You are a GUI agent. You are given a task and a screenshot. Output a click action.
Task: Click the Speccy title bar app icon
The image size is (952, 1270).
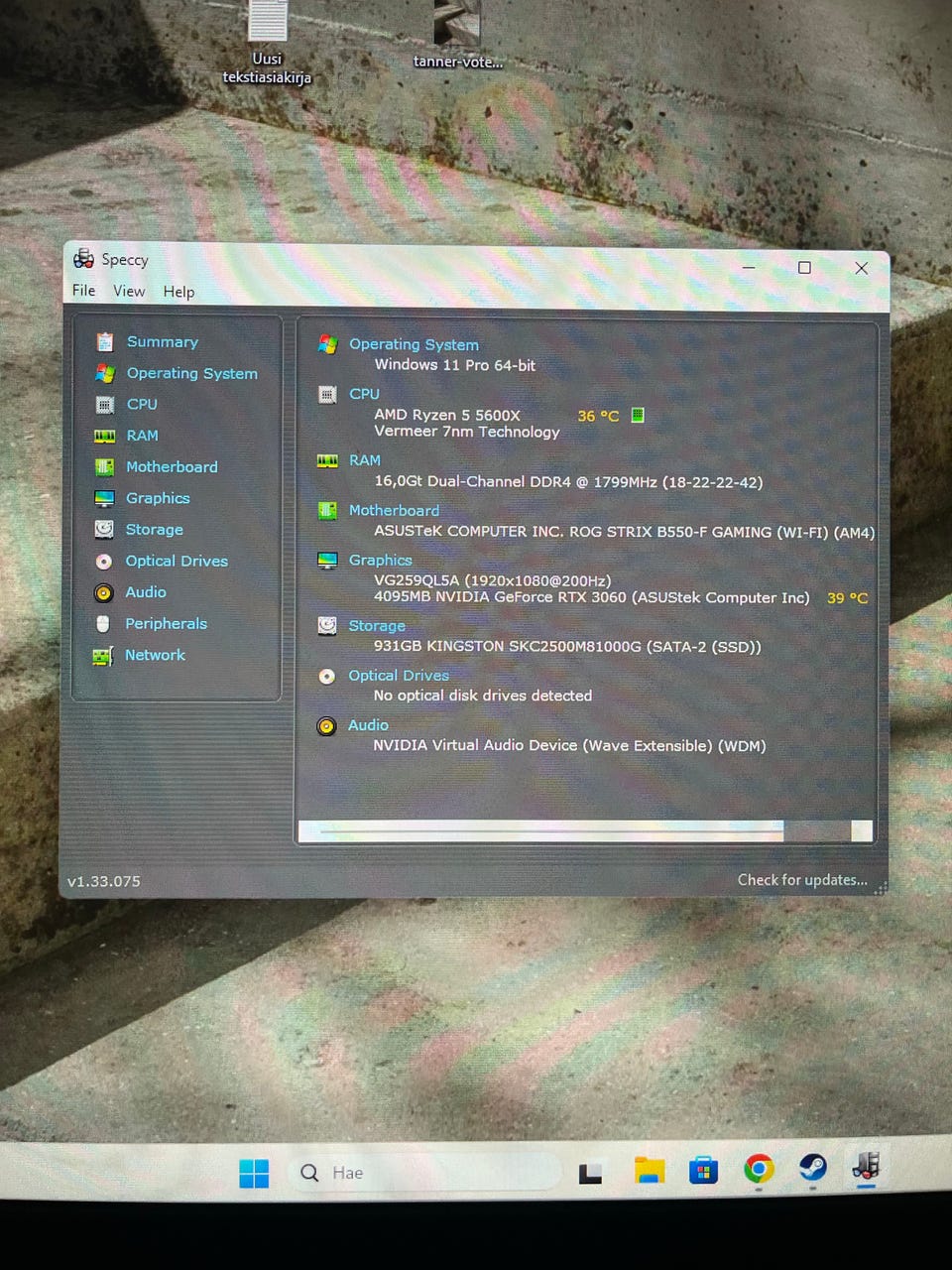pyautogui.click(x=83, y=259)
